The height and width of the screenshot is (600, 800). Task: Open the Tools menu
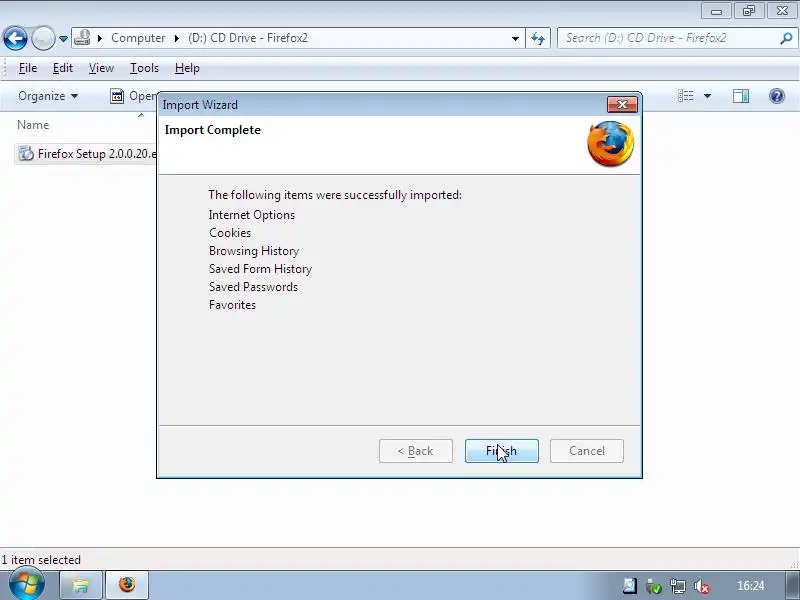(x=144, y=68)
